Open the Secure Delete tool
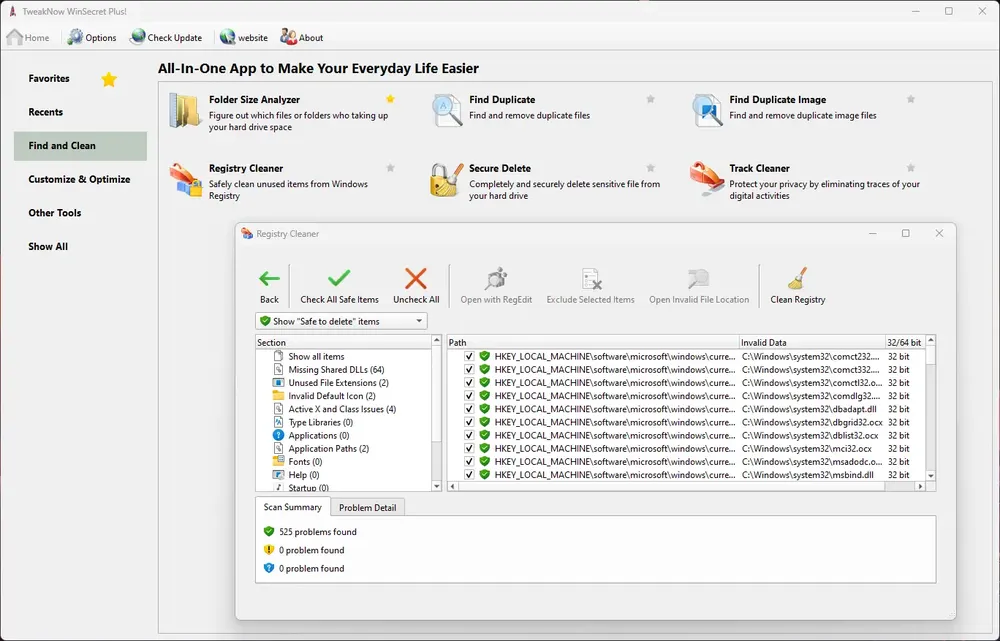The width and height of the screenshot is (1000, 641). pyautogui.click(x=543, y=181)
